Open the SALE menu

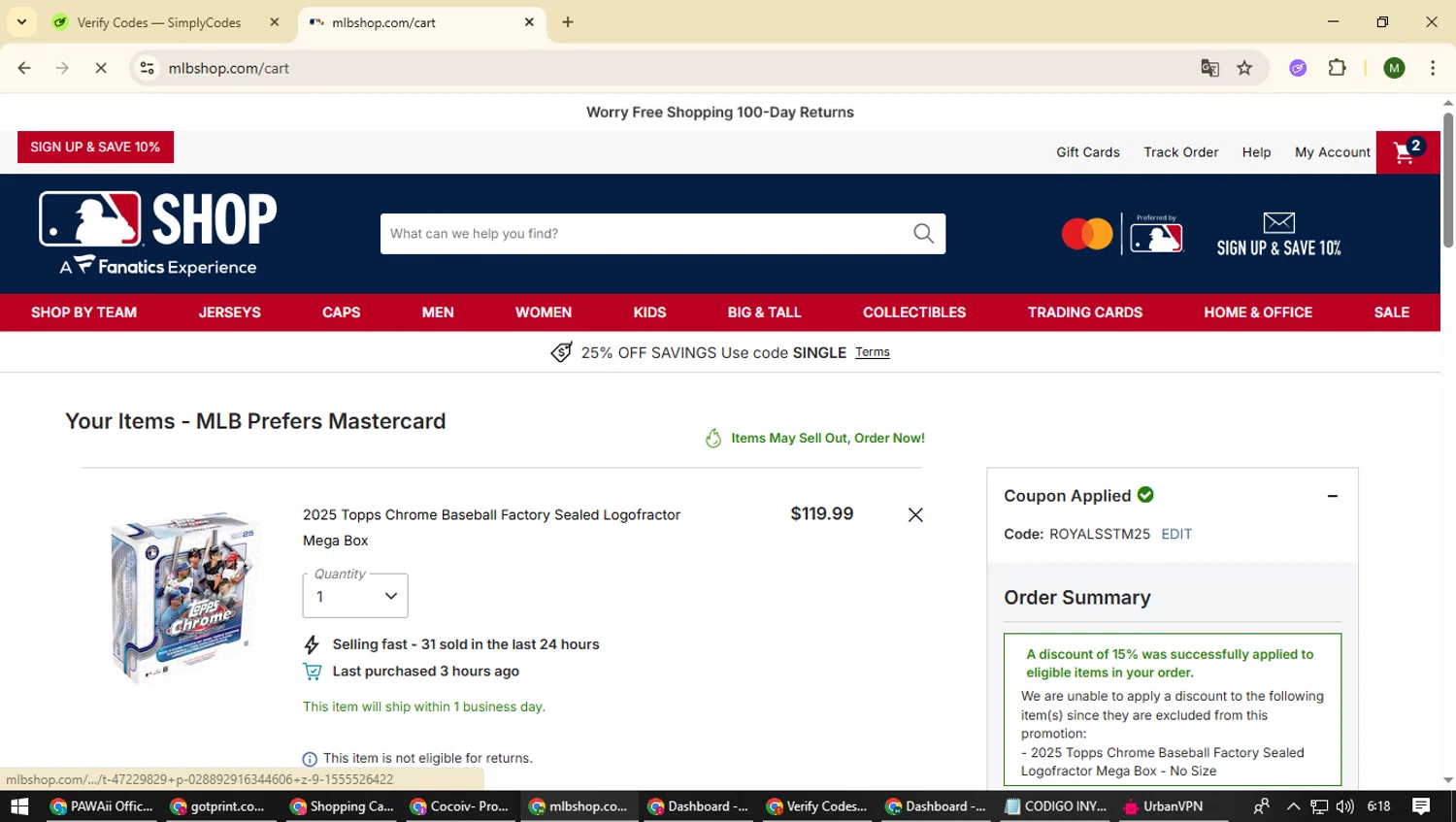pos(1392,312)
